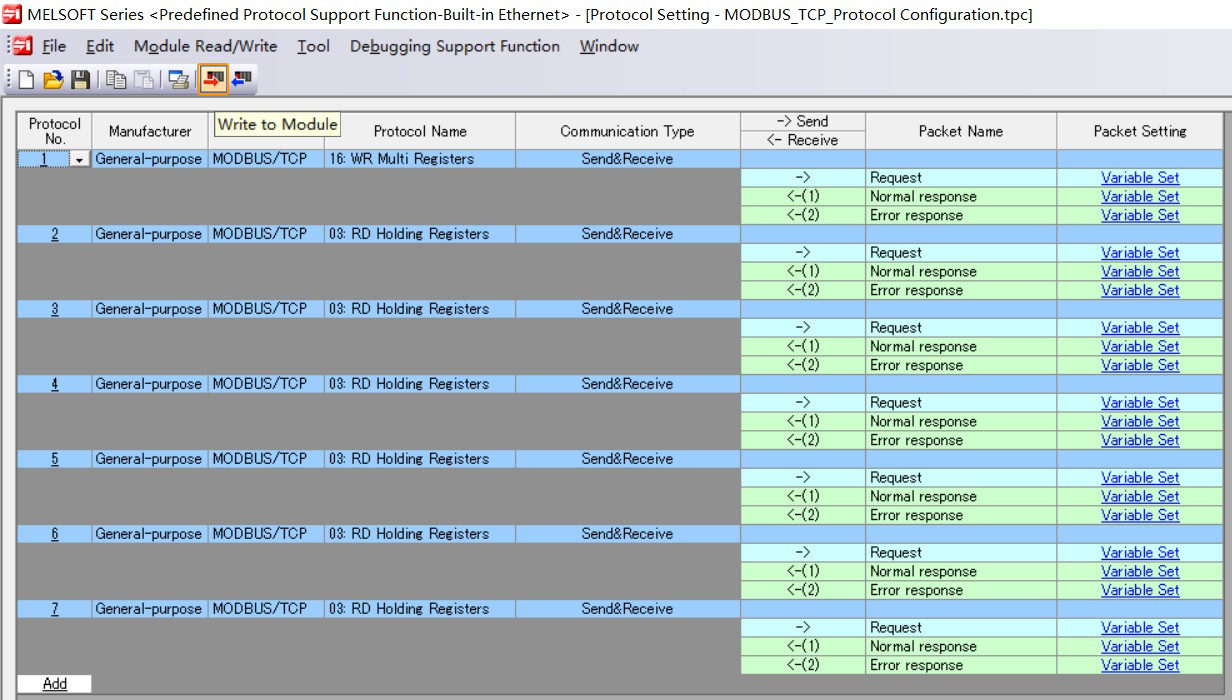Viewport: 1232px width, 700px height.
Task: Open the Tool menu
Action: coord(313,46)
